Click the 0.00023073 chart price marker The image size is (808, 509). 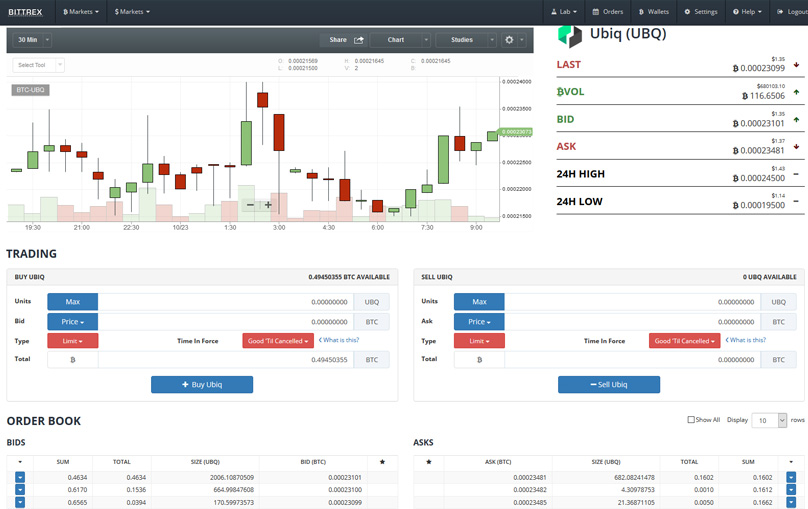tap(516, 132)
